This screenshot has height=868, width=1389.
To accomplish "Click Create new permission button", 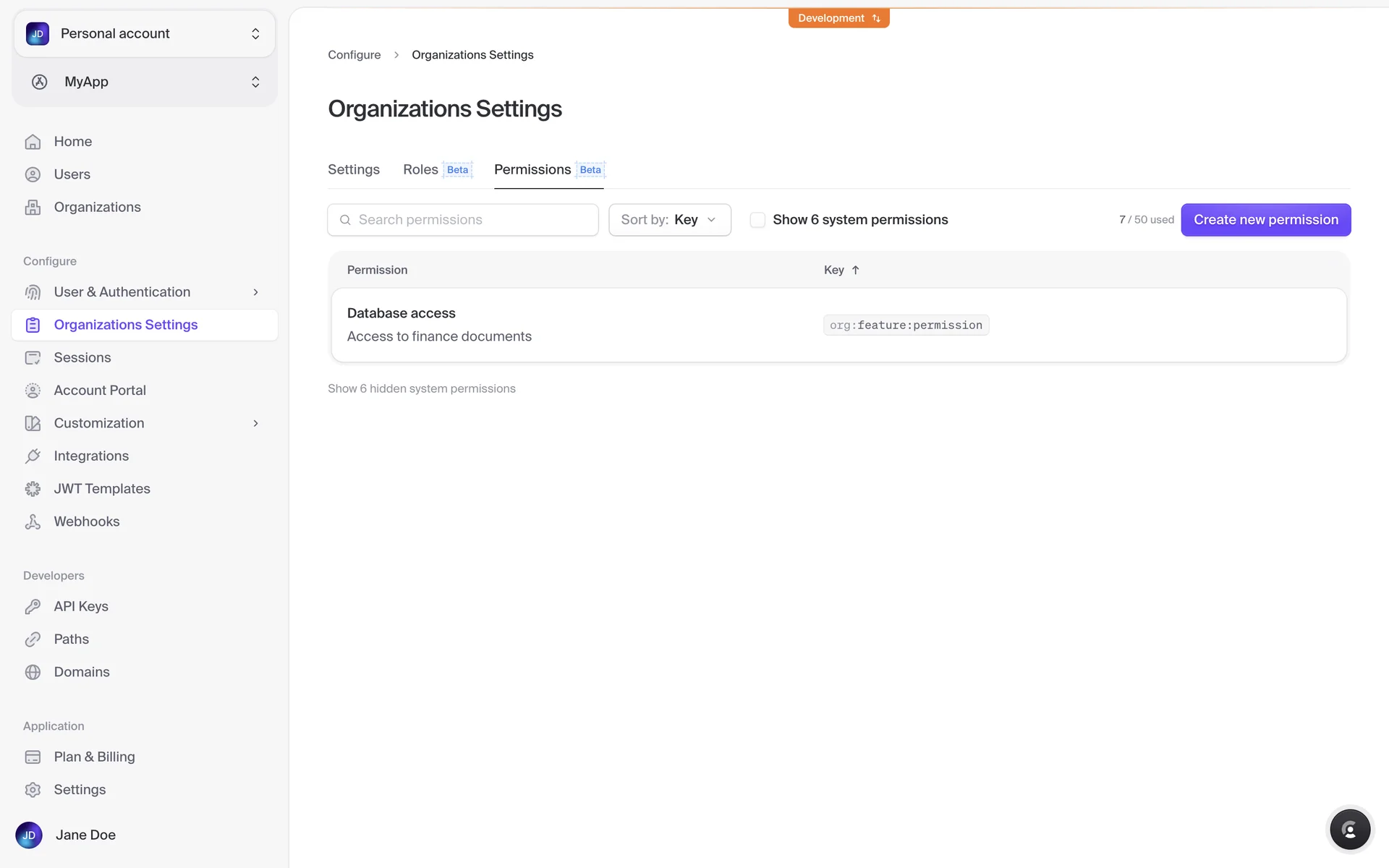I will 1265,220.
